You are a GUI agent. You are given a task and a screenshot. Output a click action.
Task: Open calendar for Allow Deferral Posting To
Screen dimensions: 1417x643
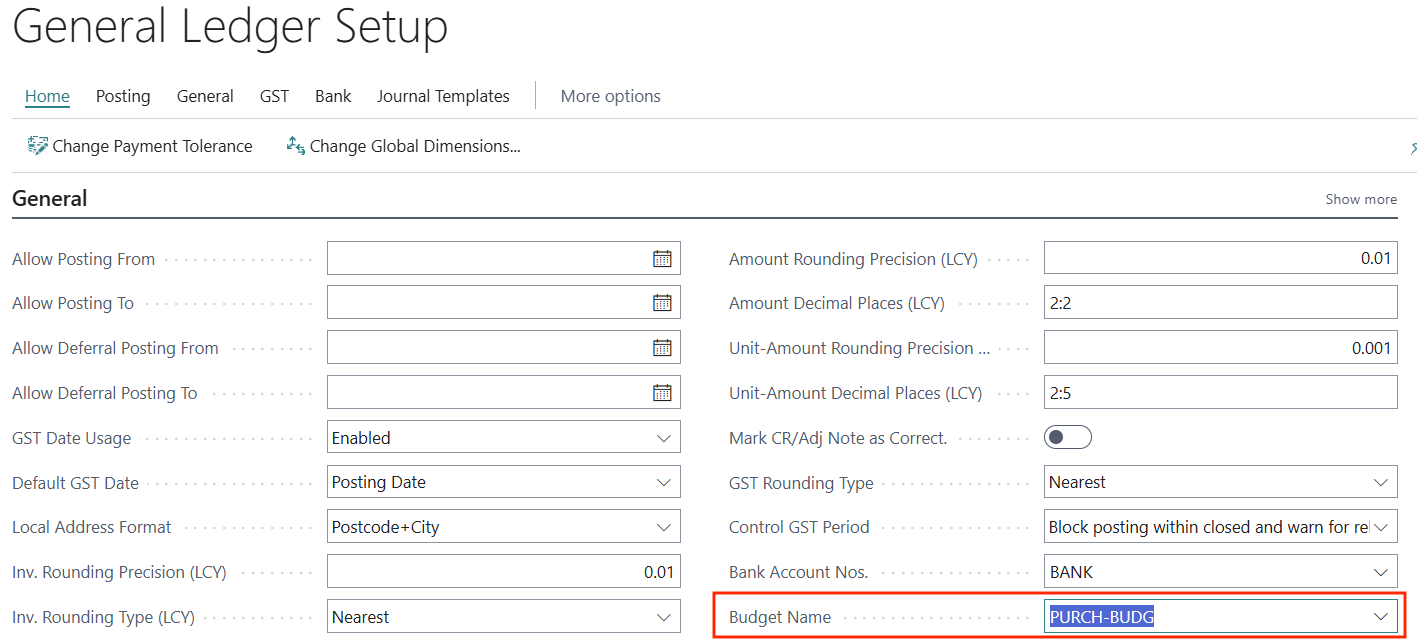click(x=662, y=393)
